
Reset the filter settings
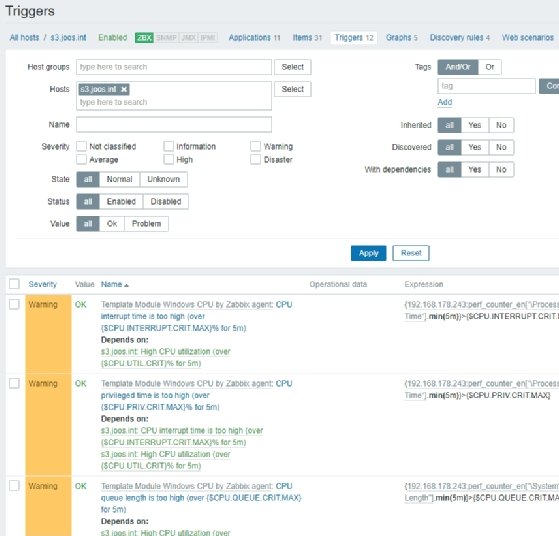[411, 253]
